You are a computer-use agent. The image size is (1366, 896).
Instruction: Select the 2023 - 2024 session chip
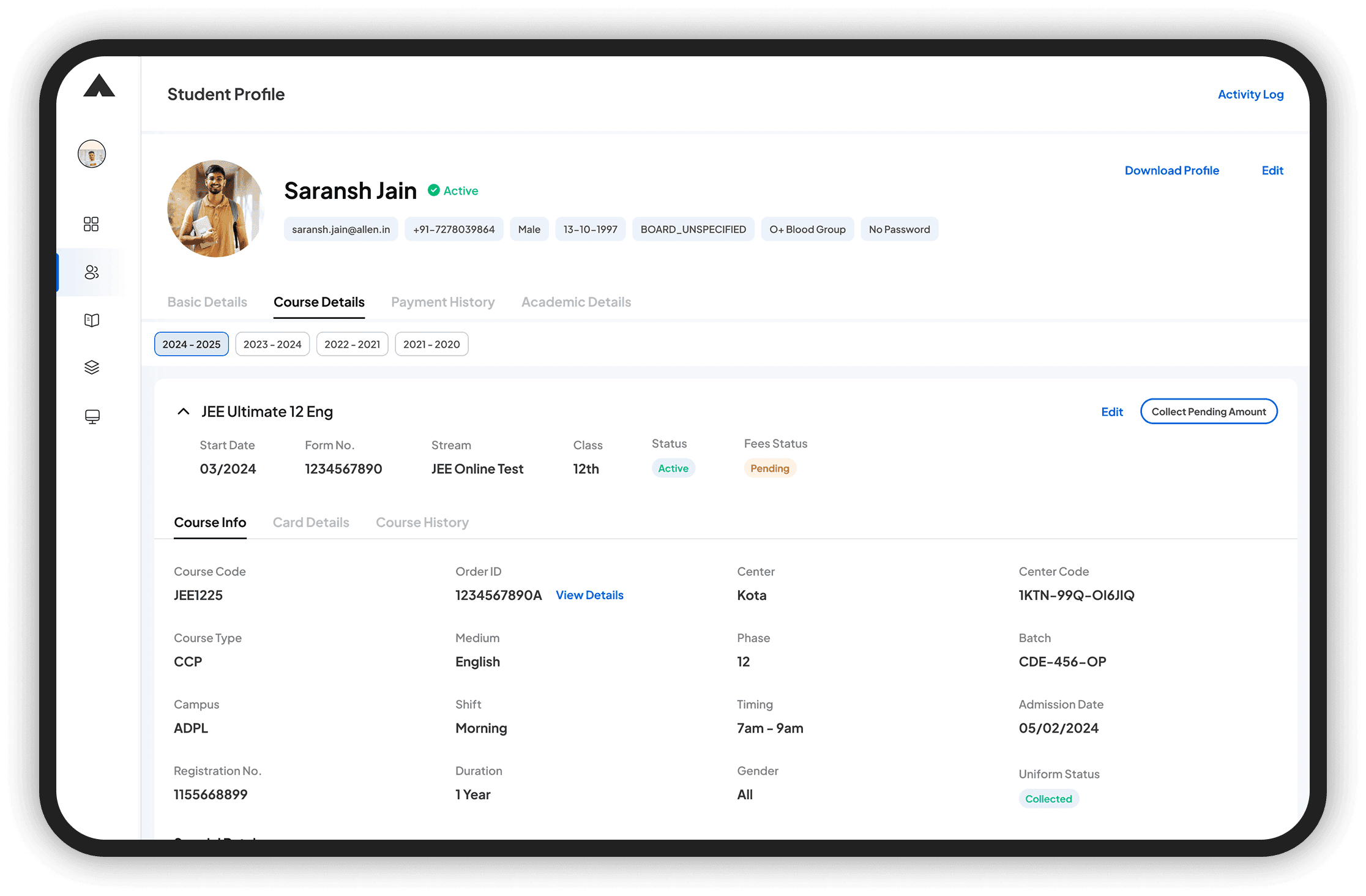point(272,344)
